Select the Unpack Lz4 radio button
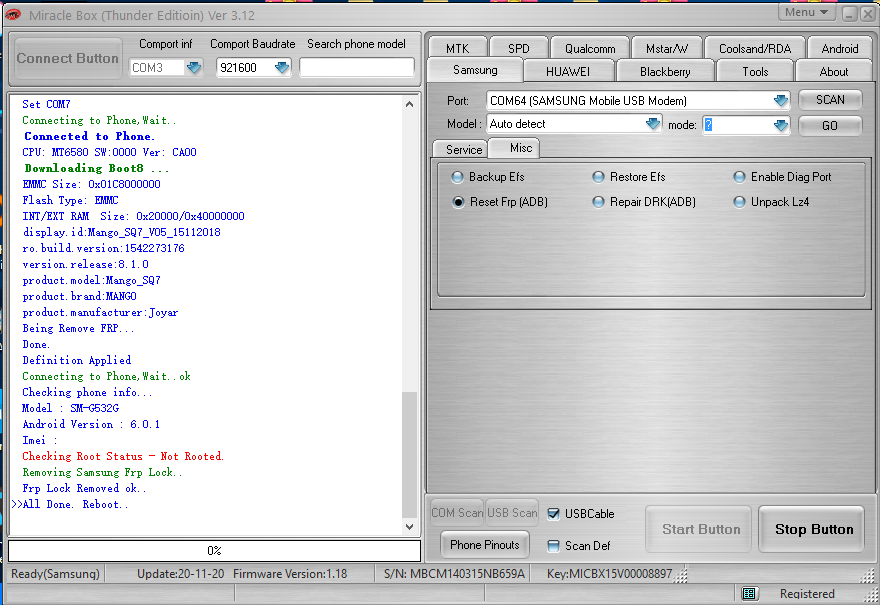This screenshot has height=605, width=880. 740,202
